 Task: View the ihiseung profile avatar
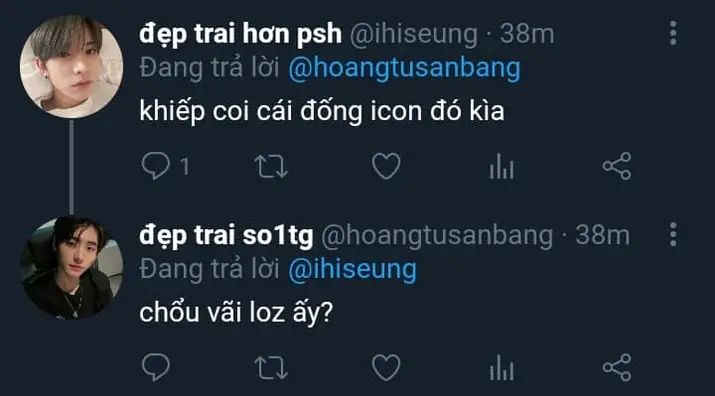tap(71, 67)
